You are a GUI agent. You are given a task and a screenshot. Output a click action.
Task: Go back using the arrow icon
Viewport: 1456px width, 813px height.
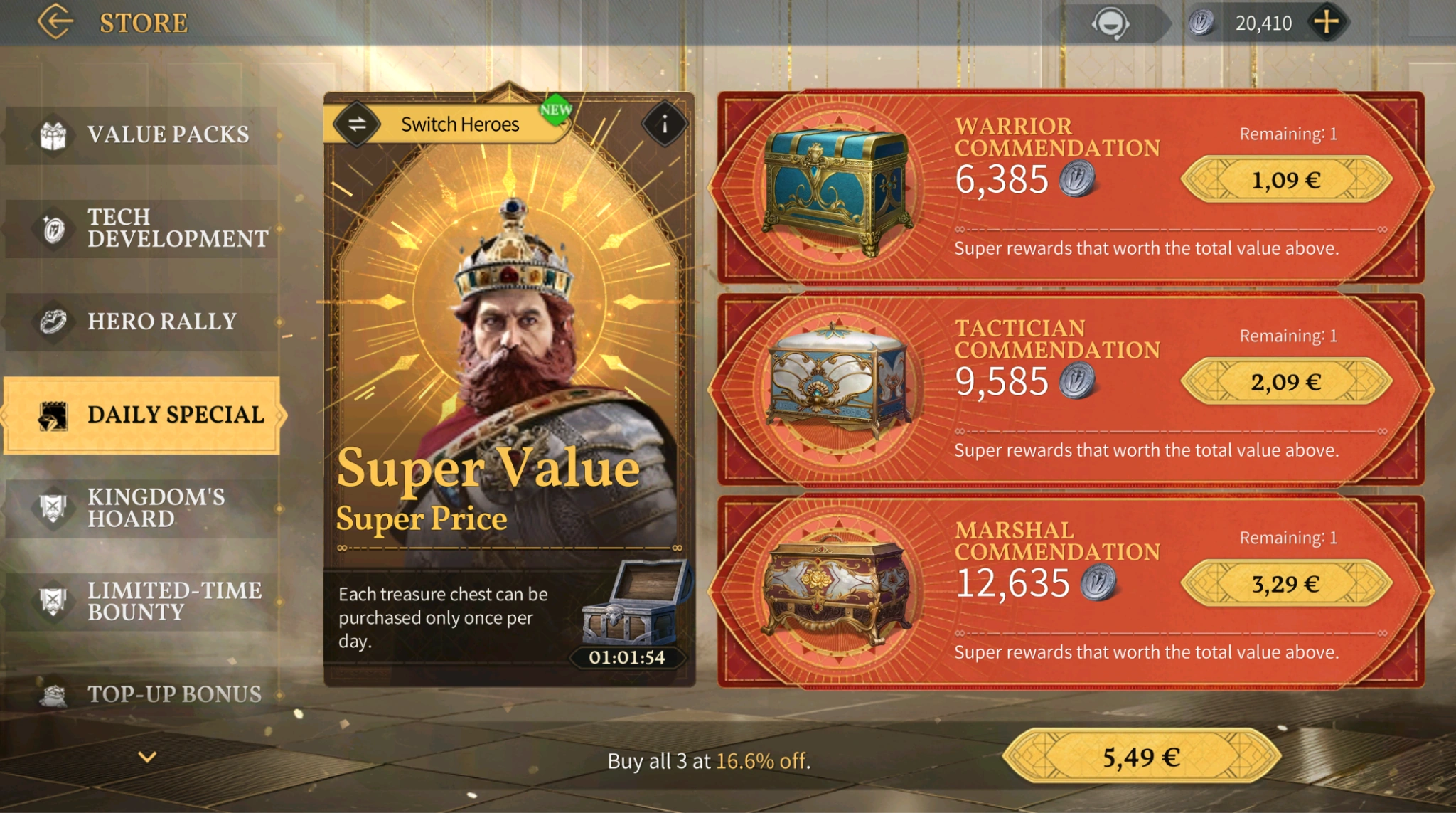click(x=55, y=22)
